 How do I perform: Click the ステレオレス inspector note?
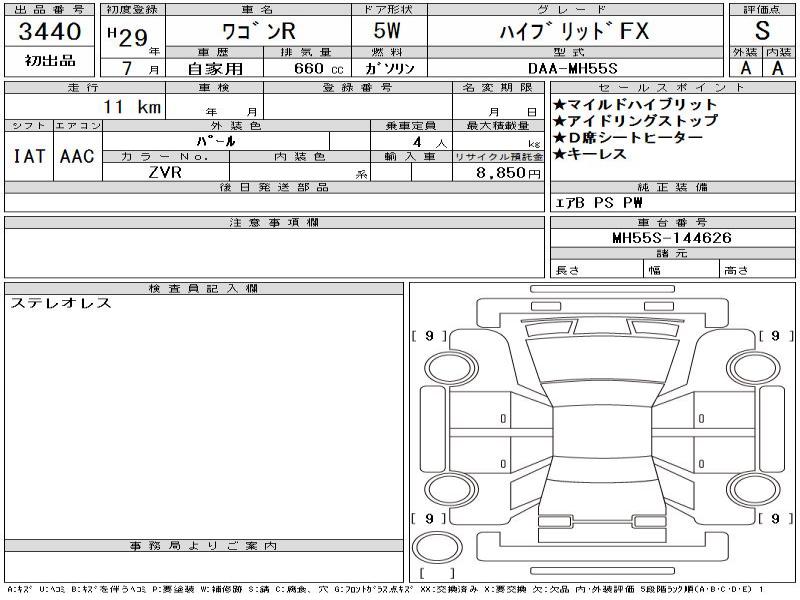click(x=61, y=304)
